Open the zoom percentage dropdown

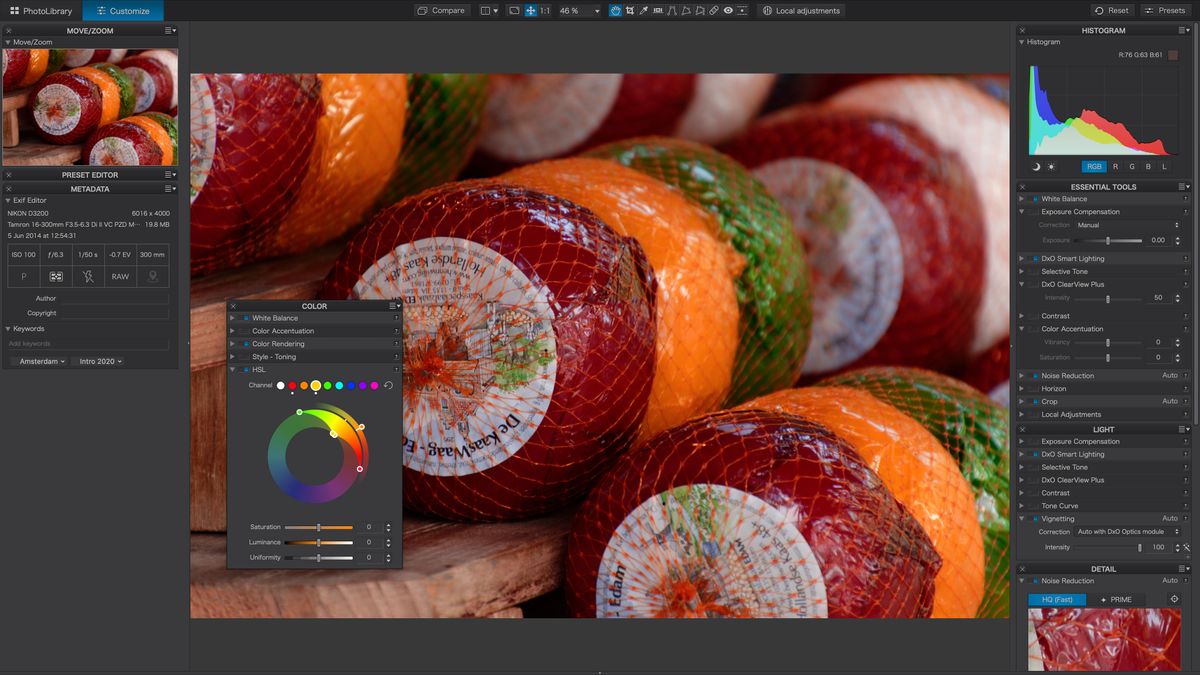click(597, 11)
